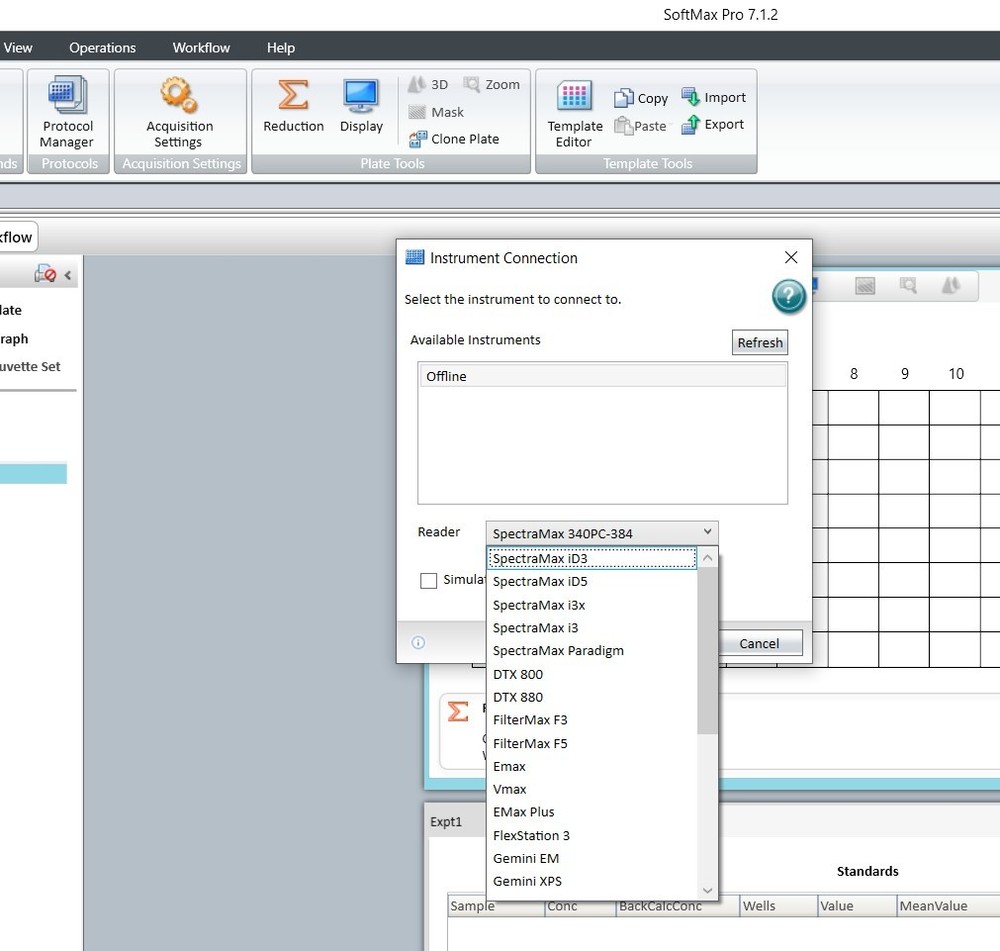The width and height of the screenshot is (1000, 951).
Task: Open the Display monitor tool
Action: [361, 106]
